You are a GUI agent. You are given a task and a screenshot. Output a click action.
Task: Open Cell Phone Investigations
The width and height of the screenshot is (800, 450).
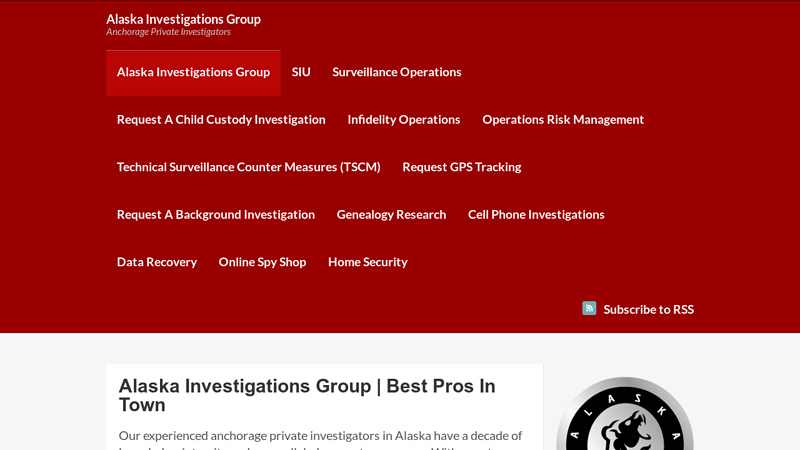tap(536, 215)
